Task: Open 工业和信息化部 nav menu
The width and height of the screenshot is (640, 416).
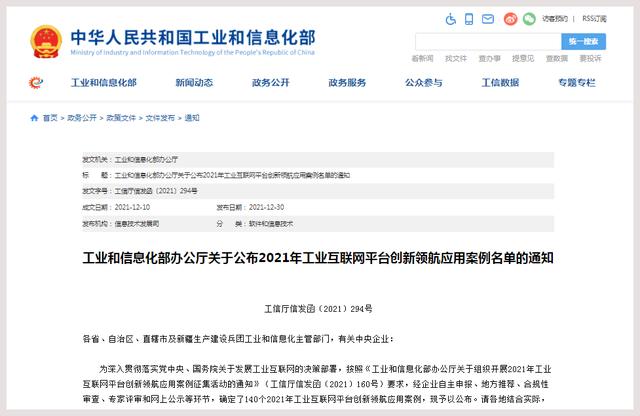Action: tap(104, 83)
